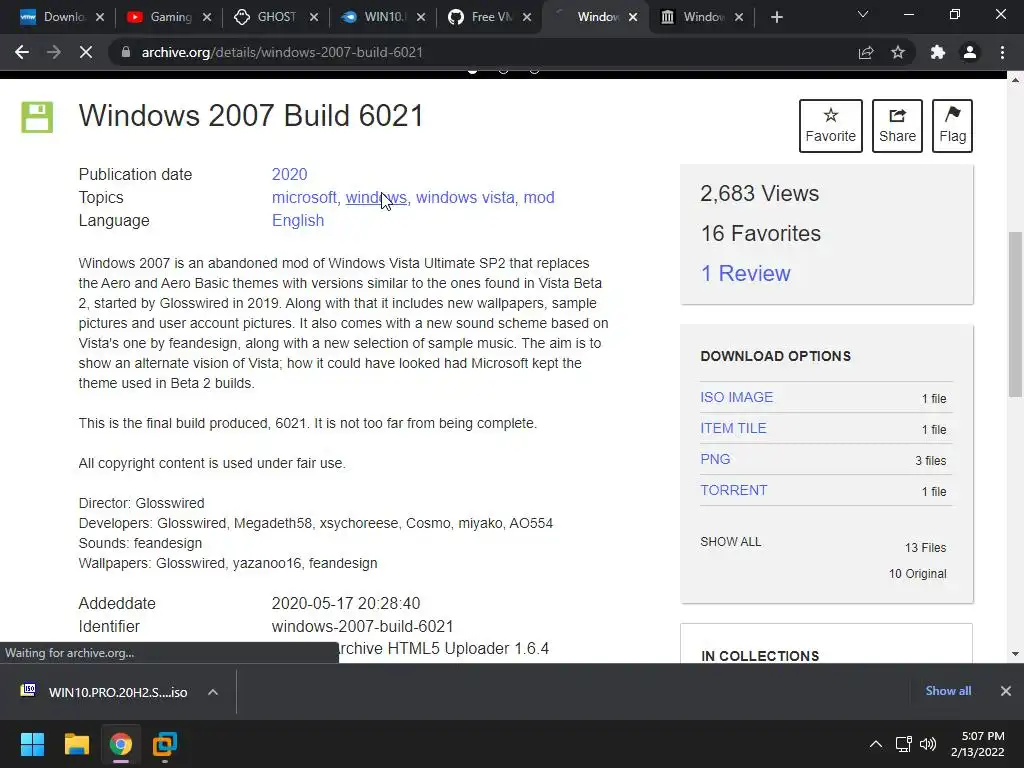Screen dimensions: 1024x768
Task: Open the tab search chevron
Action: 863,14
